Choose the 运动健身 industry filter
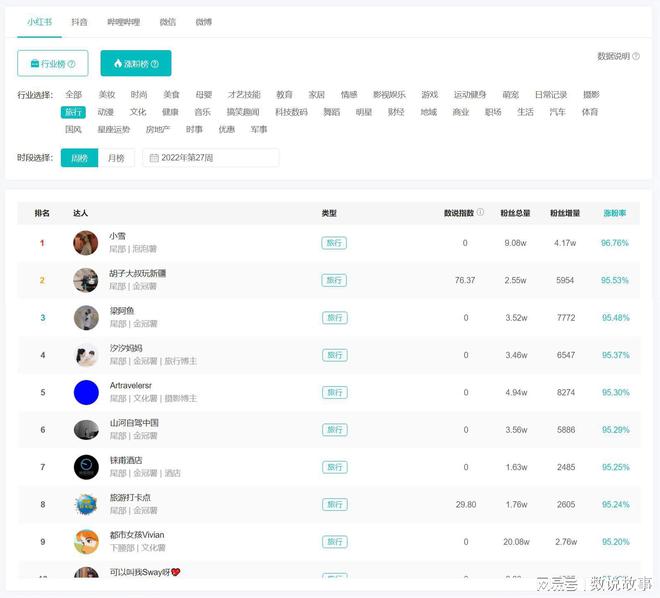The image size is (660, 598). [x=470, y=95]
